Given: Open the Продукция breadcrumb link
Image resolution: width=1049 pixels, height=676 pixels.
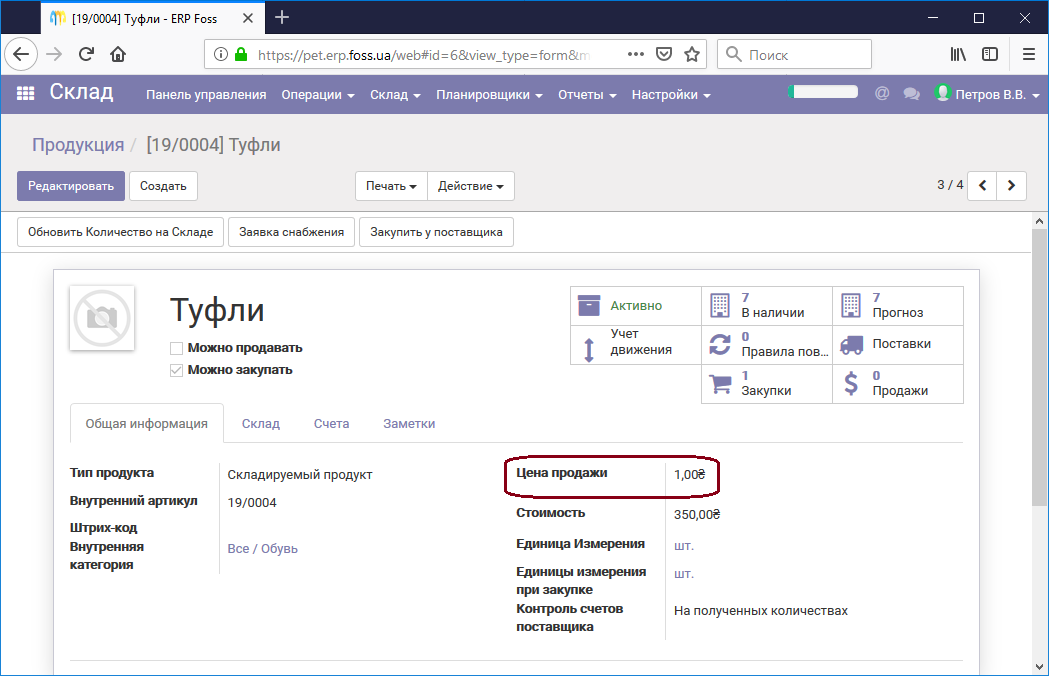Looking at the screenshot, I should pyautogui.click(x=78, y=145).
